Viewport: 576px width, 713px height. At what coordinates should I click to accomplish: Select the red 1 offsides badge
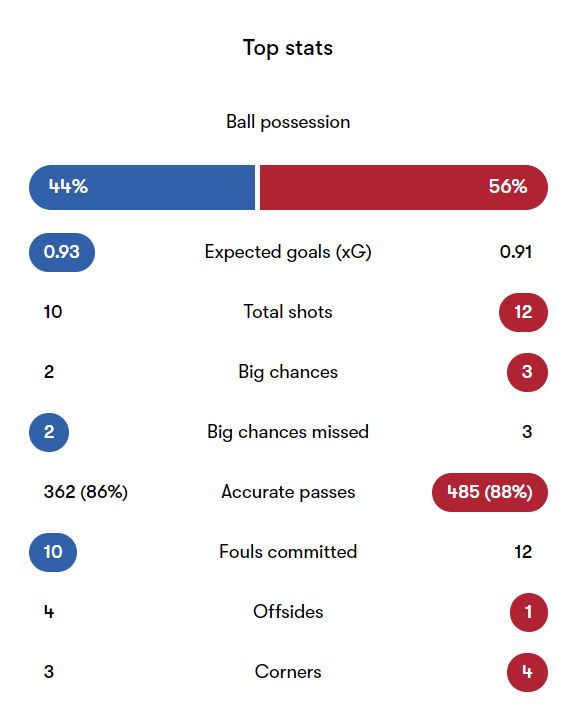pos(529,612)
